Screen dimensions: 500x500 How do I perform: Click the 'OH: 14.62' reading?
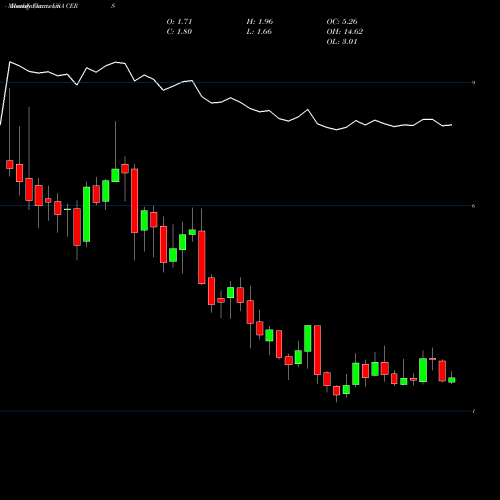(x=345, y=32)
